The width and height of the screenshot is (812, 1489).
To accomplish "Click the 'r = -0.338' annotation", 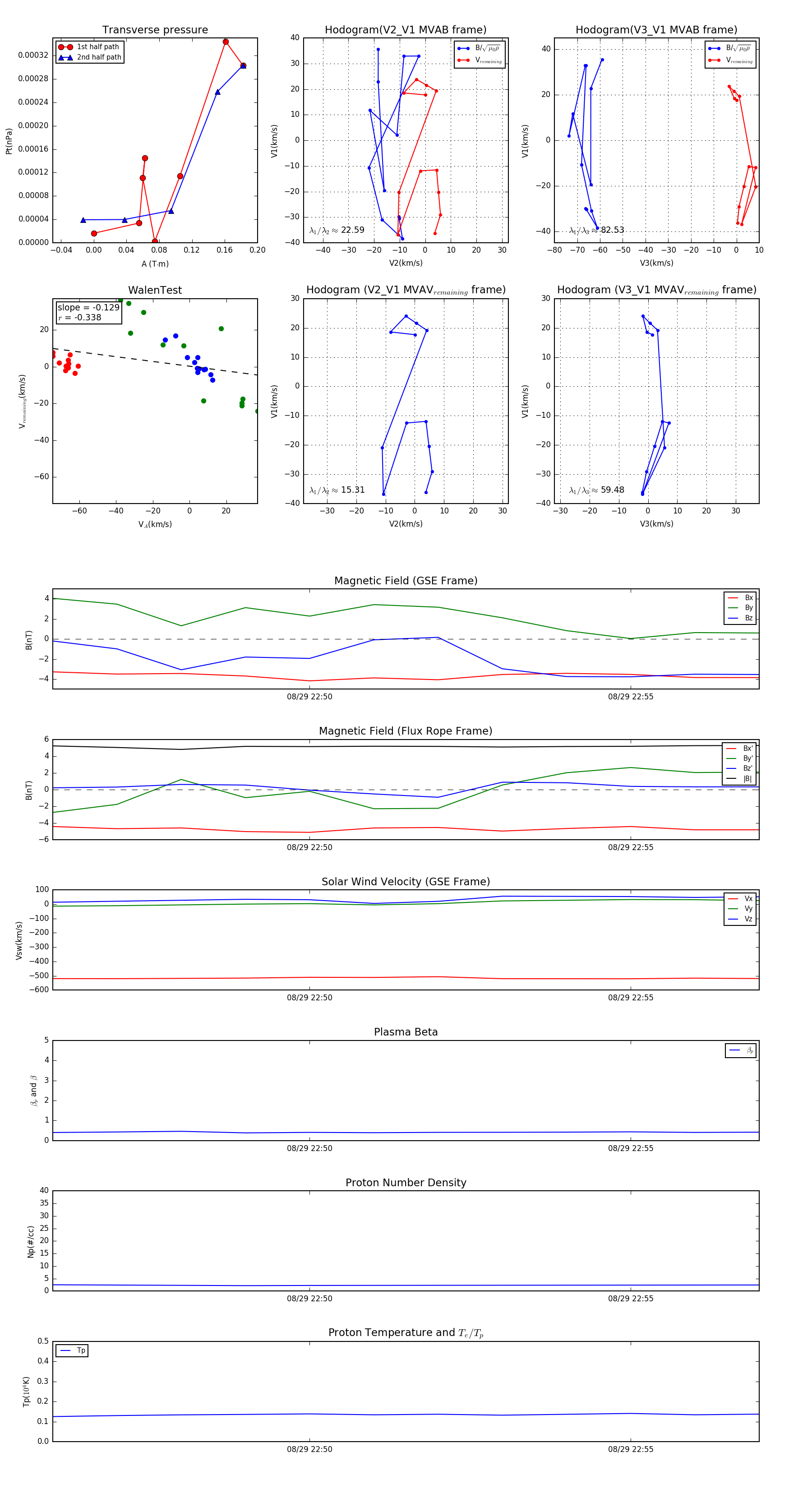I will point(80,317).
